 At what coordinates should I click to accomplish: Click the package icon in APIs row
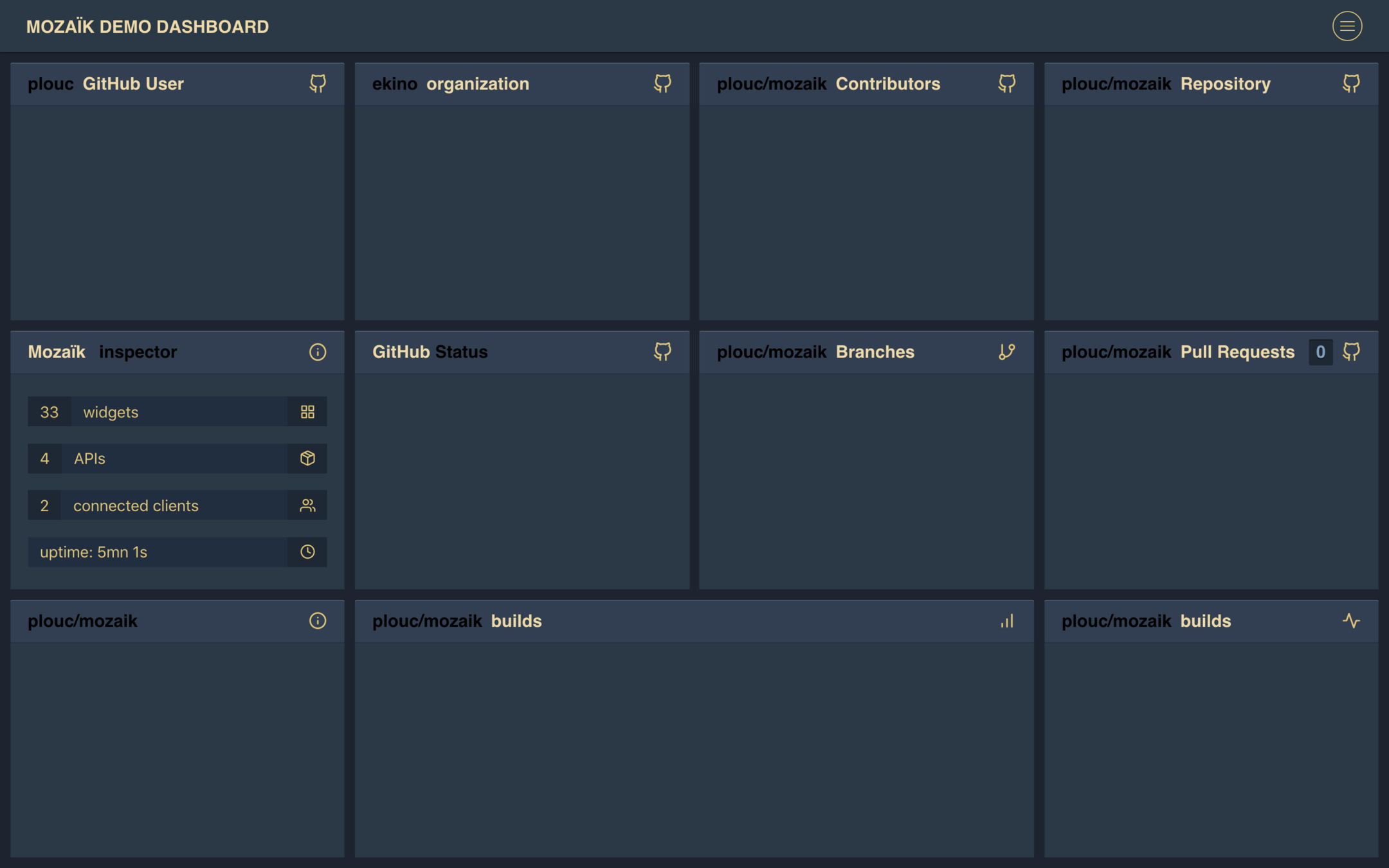307,458
